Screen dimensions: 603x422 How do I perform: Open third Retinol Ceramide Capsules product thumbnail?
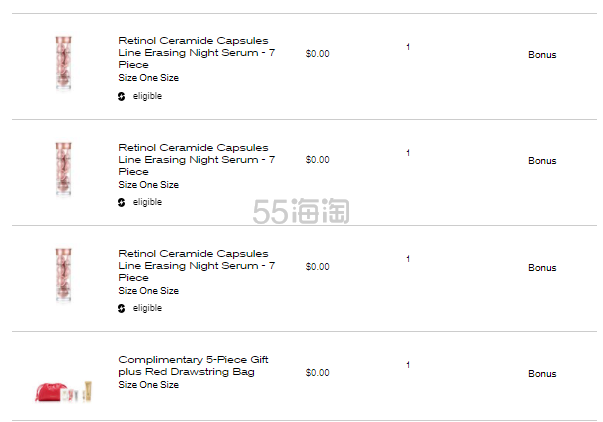point(64,274)
